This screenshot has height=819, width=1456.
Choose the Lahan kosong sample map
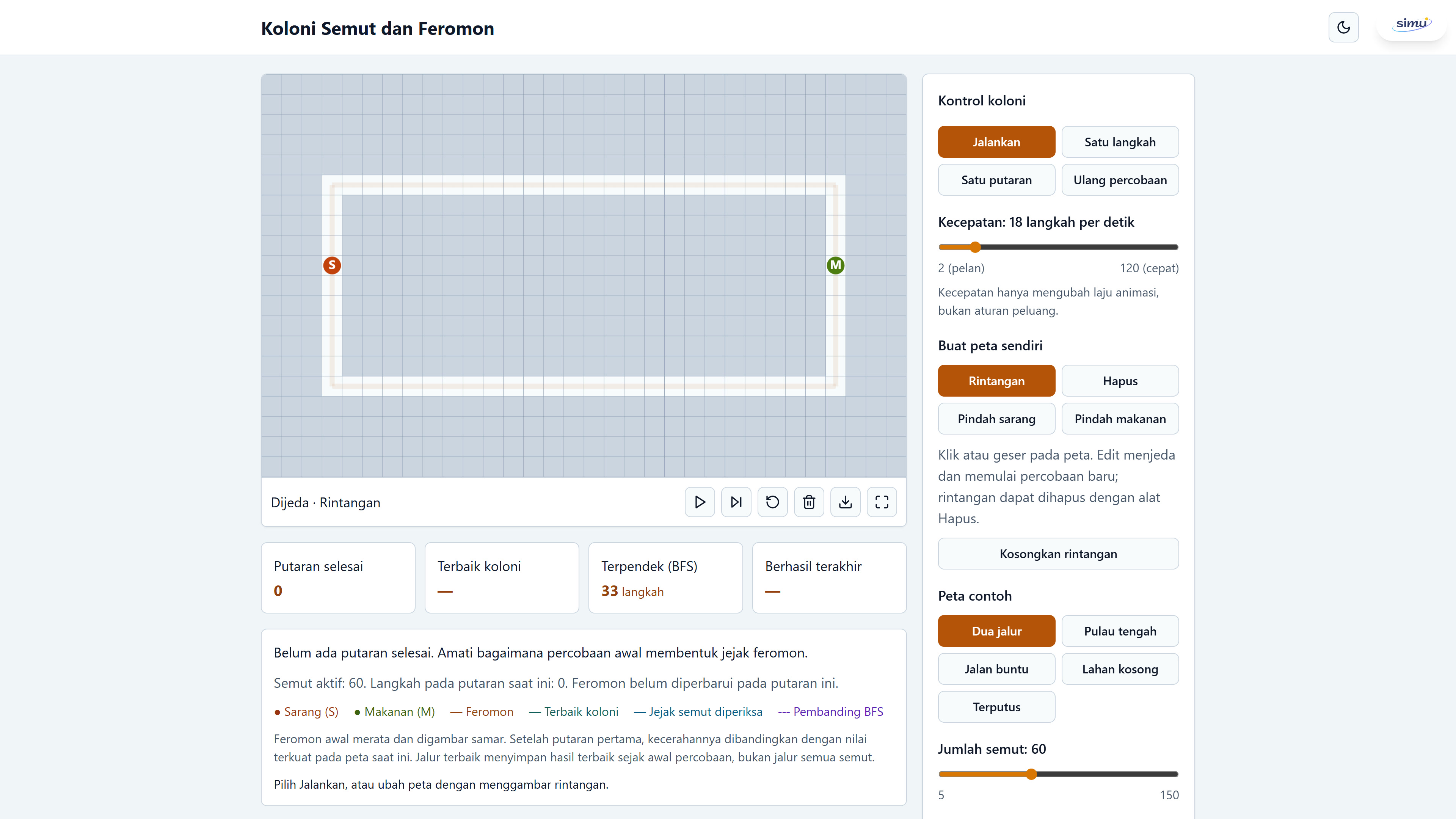1120,669
